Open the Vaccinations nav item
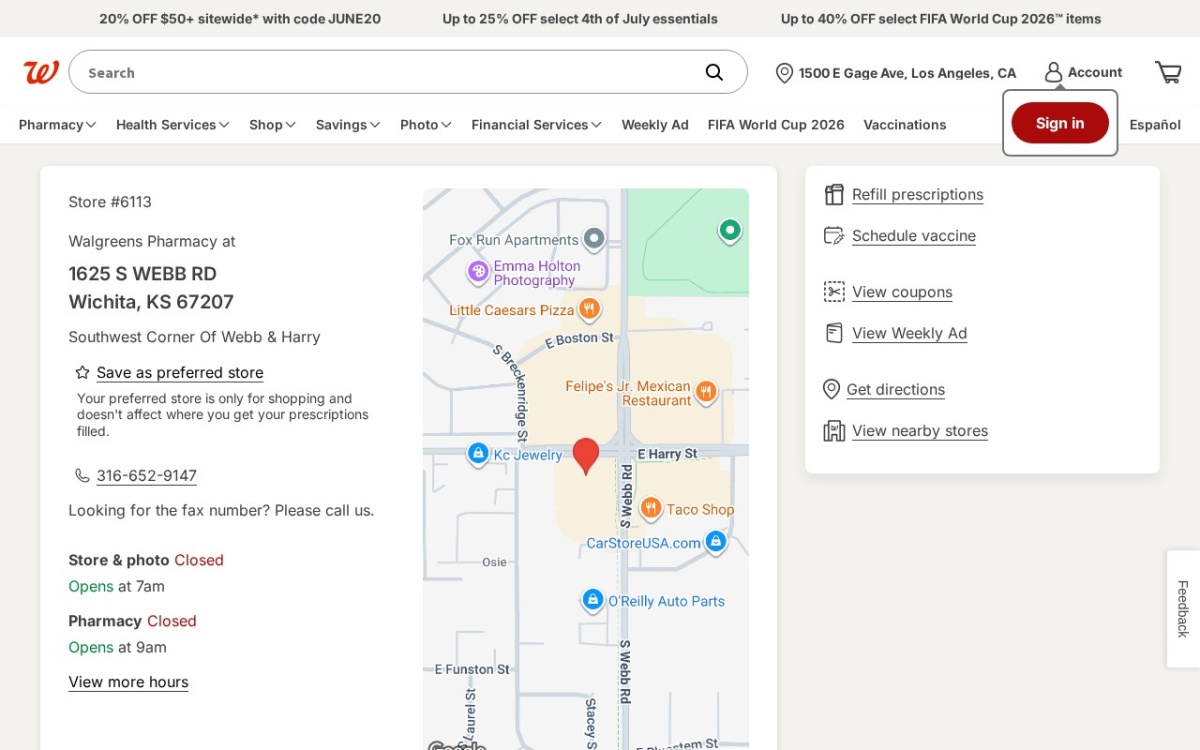This screenshot has height=750, width=1200. tap(905, 125)
